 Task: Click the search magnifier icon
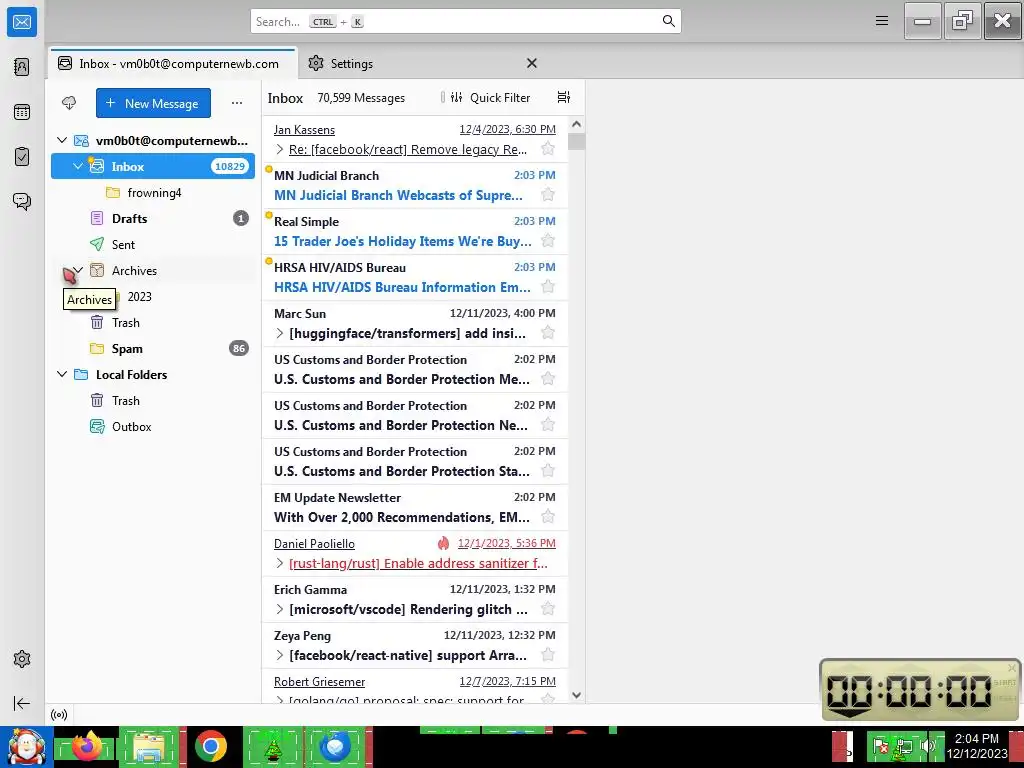[x=668, y=21]
